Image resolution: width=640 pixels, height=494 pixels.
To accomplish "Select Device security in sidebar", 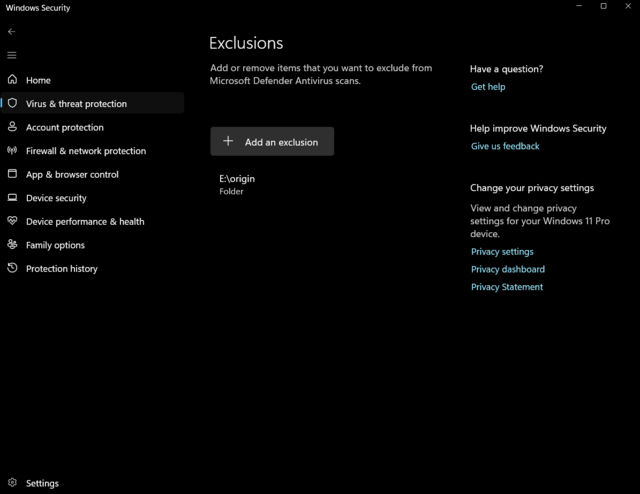I will tap(92, 198).
